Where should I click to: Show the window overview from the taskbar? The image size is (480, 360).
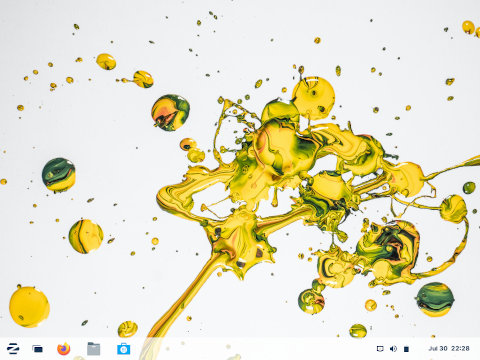click(x=38, y=349)
